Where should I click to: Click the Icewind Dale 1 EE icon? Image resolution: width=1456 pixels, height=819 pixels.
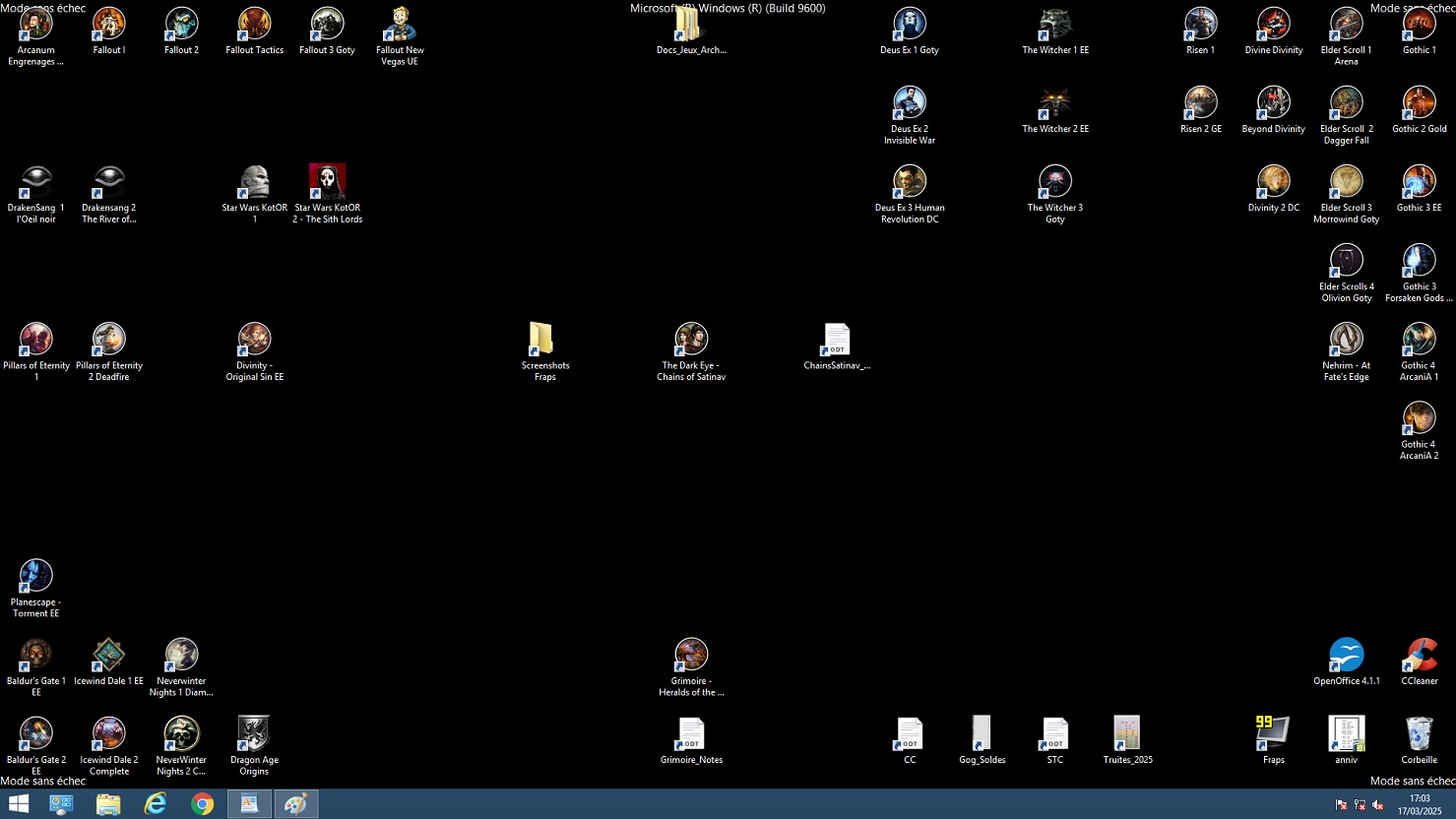pyautogui.click(x=109, y=654)
